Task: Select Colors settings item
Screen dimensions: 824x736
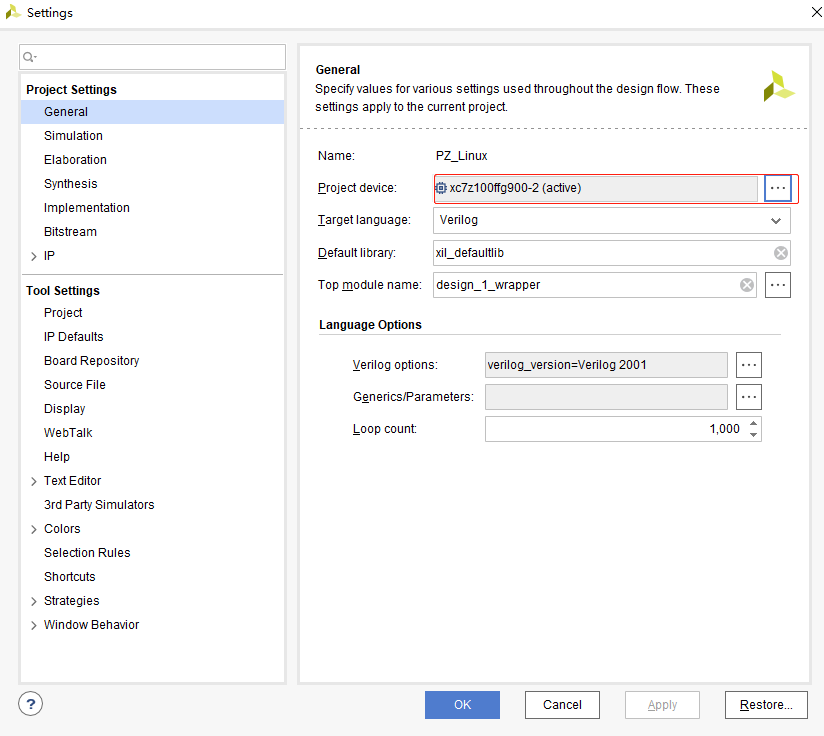Action: click(62, 528)
